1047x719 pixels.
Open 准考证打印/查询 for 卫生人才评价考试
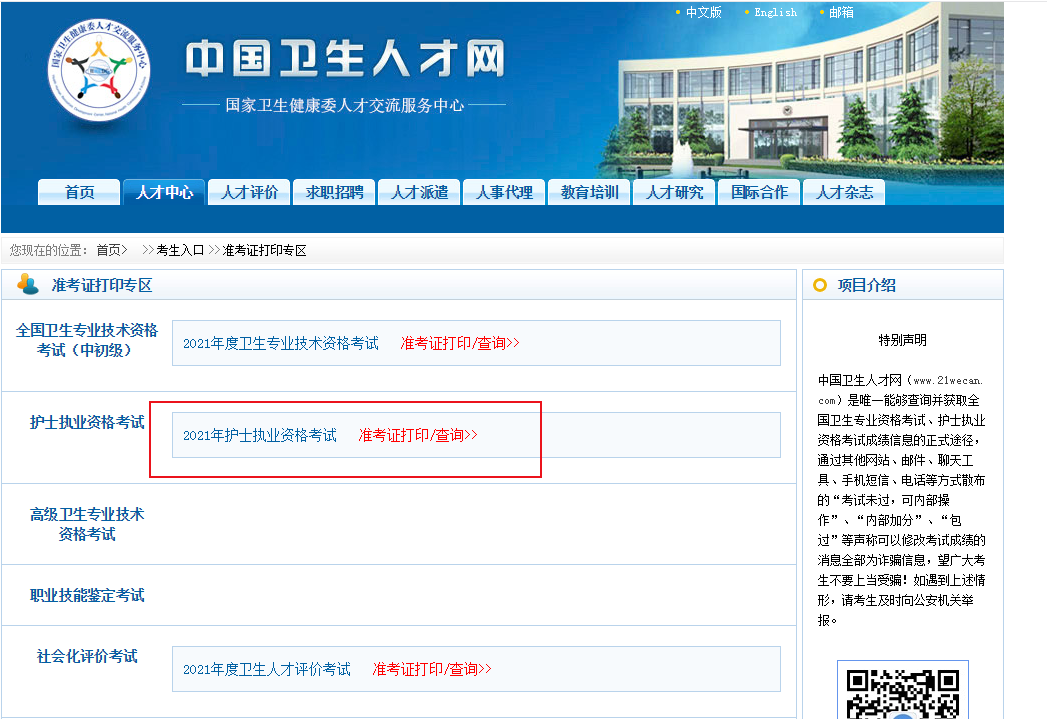click(x=432, y=669)
